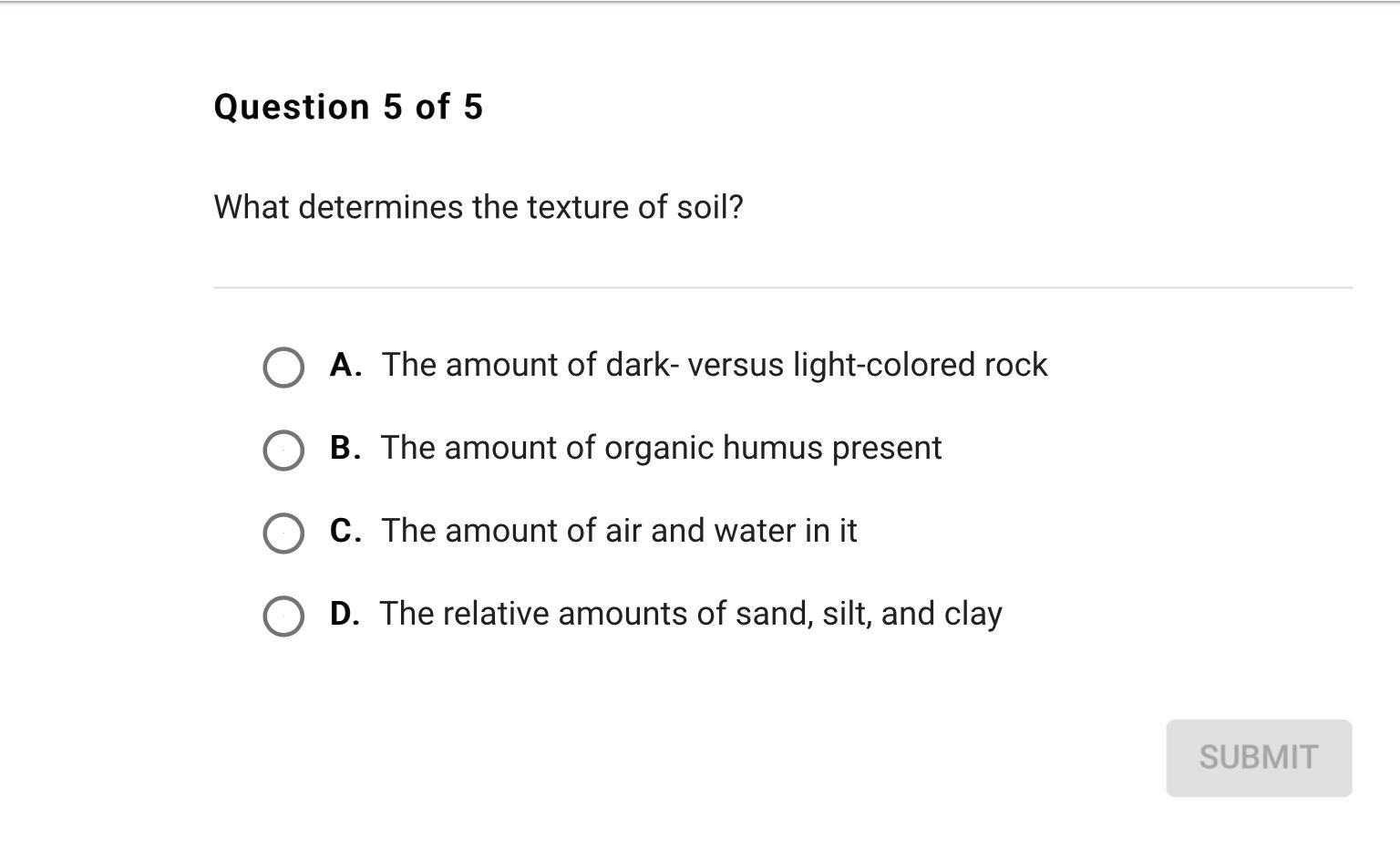
Task: Pick the radio button for option D
Action: (283, 617)
